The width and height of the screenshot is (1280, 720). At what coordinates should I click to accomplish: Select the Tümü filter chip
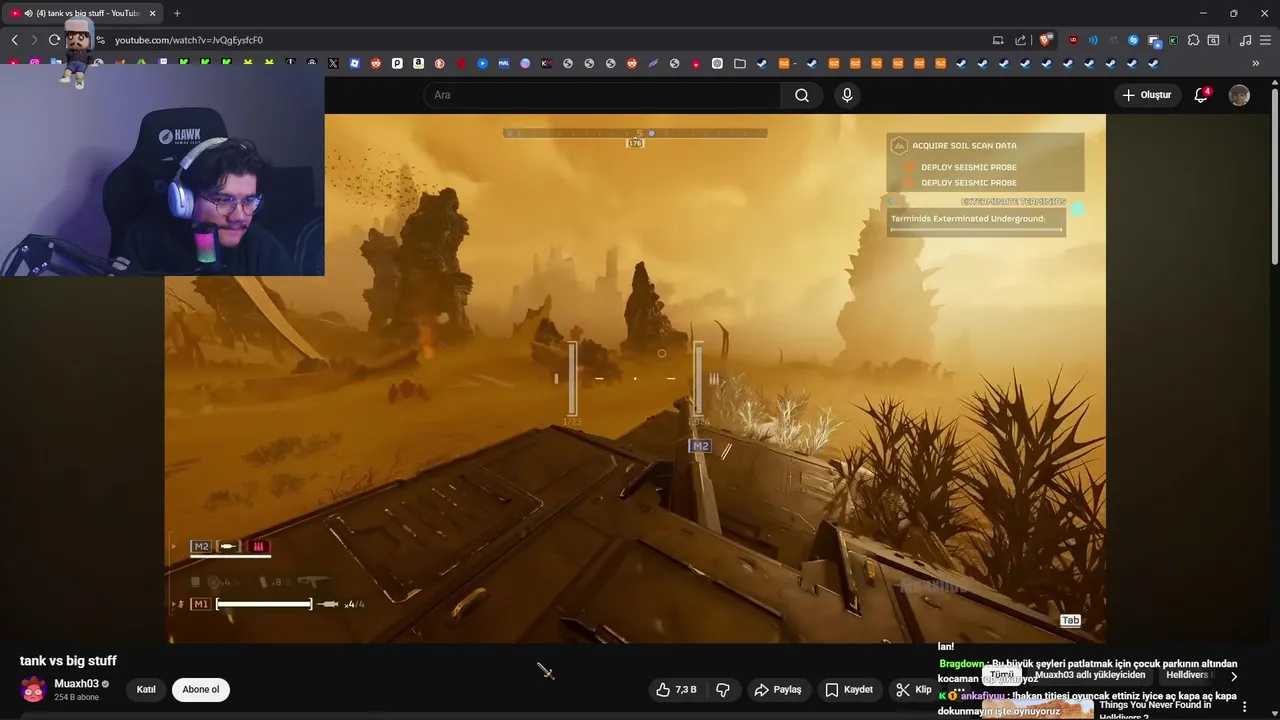(1002, 675)
